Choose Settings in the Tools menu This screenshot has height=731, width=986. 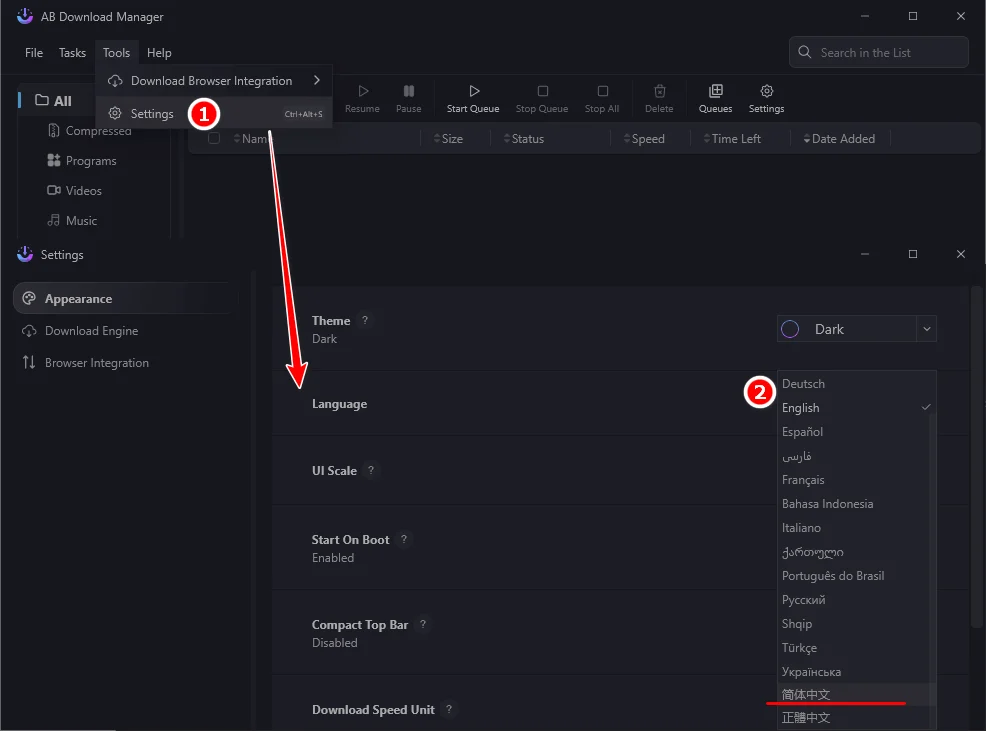coord(214,114)
